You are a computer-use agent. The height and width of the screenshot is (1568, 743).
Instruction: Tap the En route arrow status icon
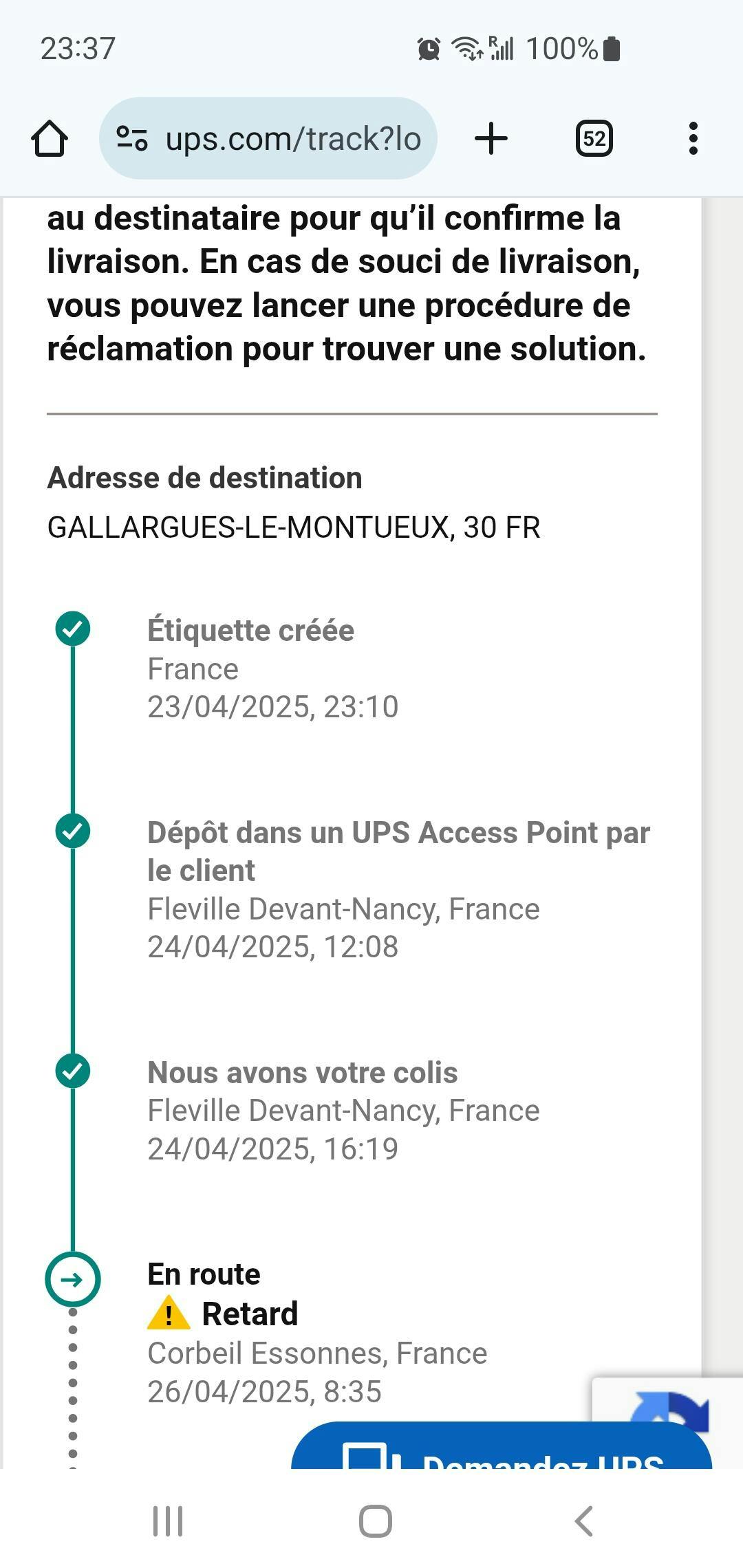tap(73, 1279)
